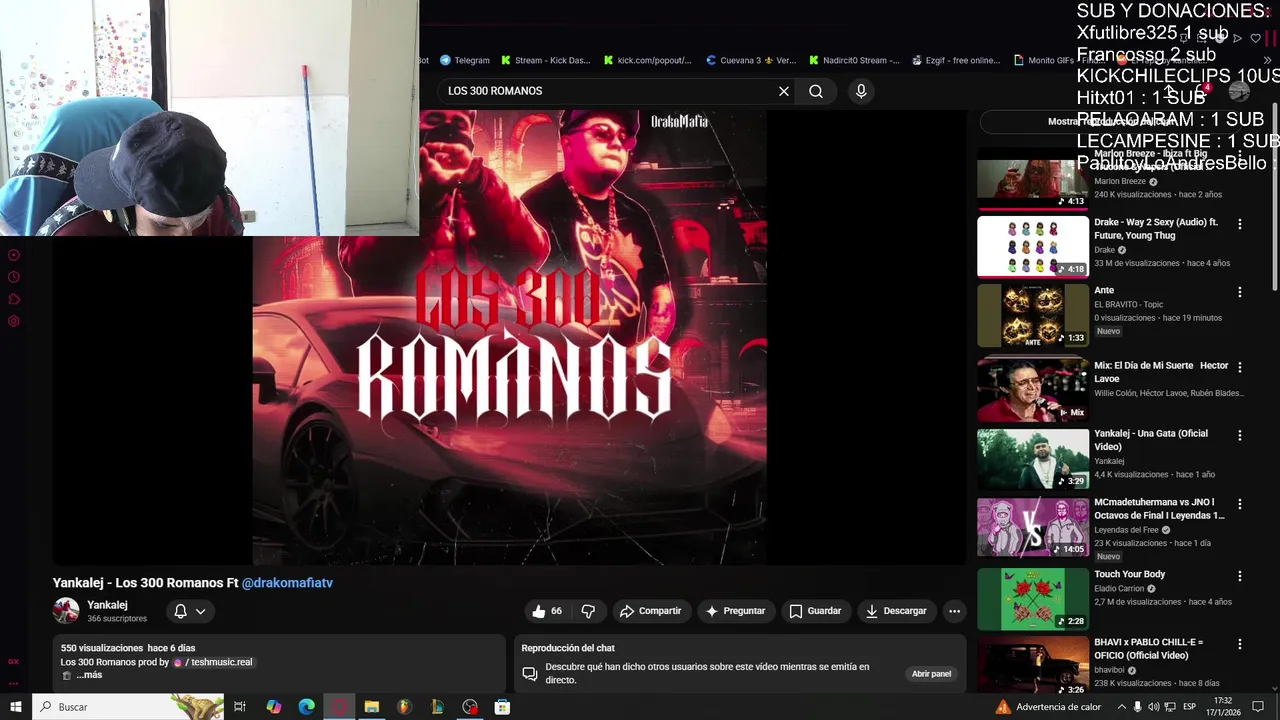Click the chat replay speech bubble icon
This screenshot has width=1280, height=720.
[530, 674]
